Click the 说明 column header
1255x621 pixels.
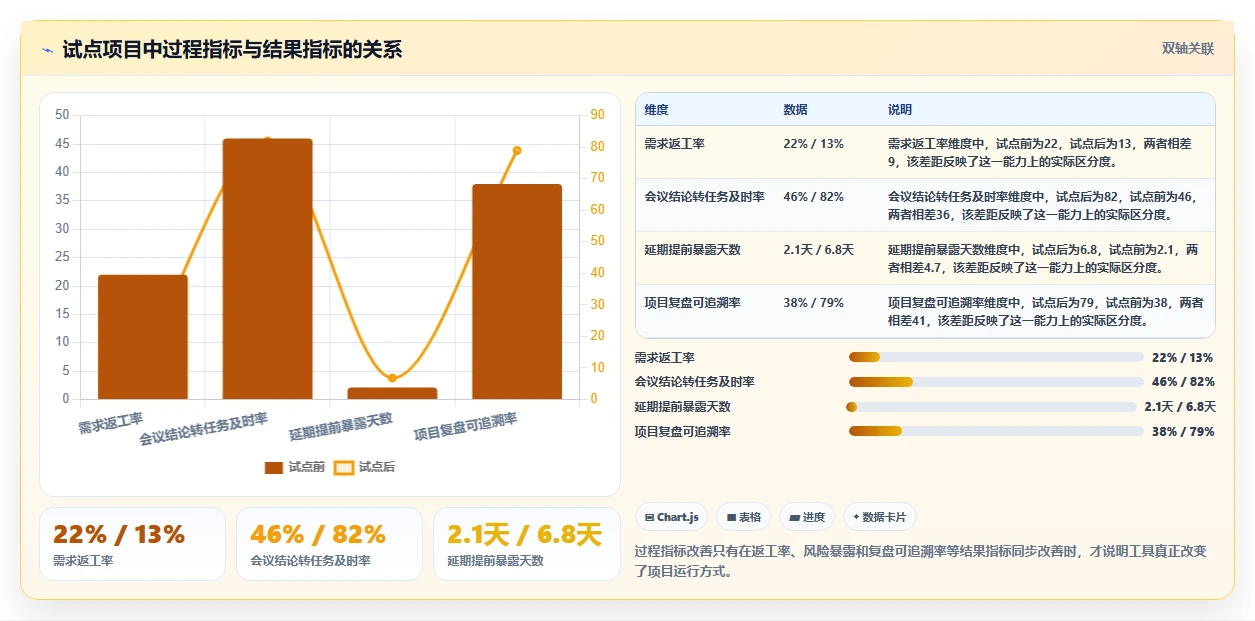[900, 110]
